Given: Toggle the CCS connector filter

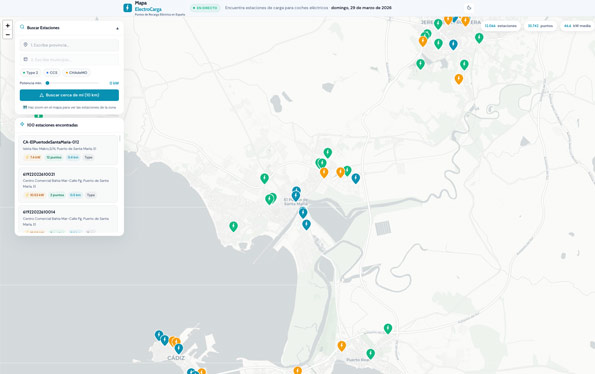Looking at the screenshot, I should coord(52,72).
